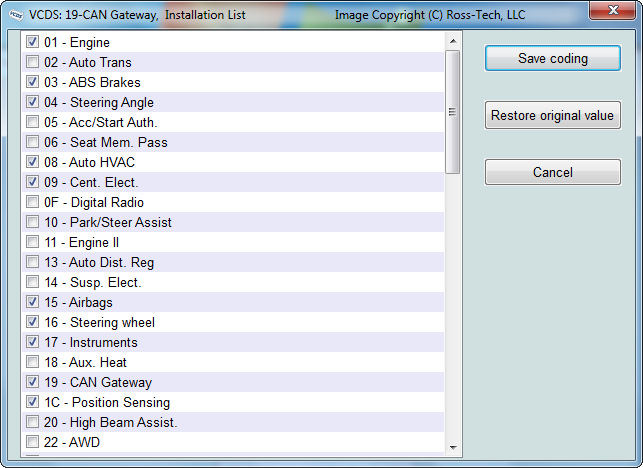643x468 pixels.
Task: Select the '10 - Park/Steer Assist' label
Action: click(108, 222)
